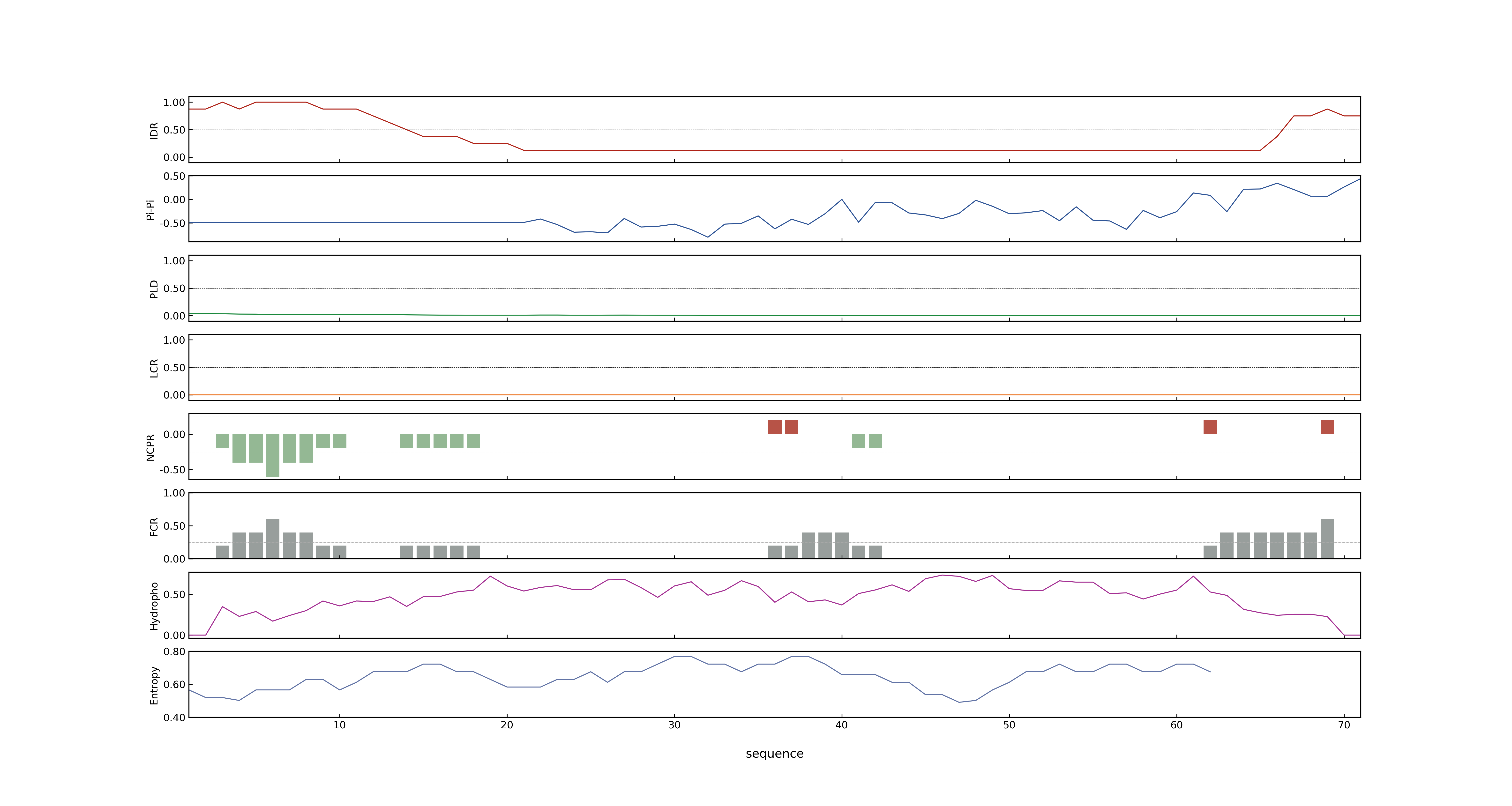This screenshot has height=806, width=1512.
Task: Select the red NCPR square at position 69
Action: click(1327, 427)
